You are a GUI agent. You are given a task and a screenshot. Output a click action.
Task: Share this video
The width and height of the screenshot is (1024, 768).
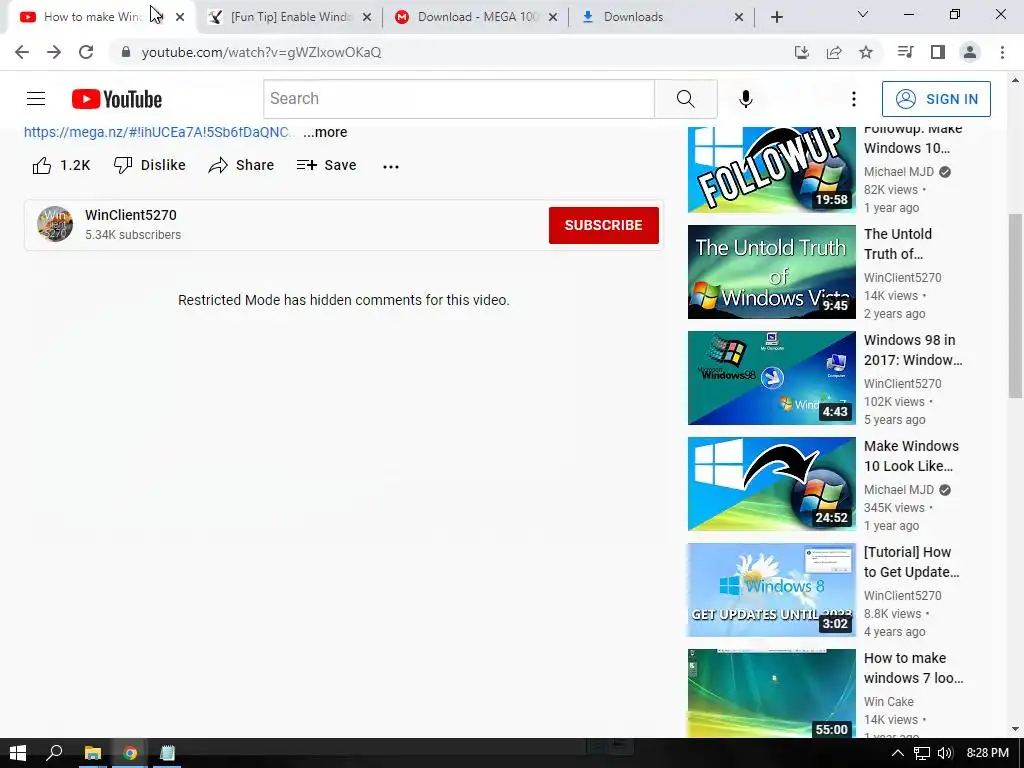point(241,165)
